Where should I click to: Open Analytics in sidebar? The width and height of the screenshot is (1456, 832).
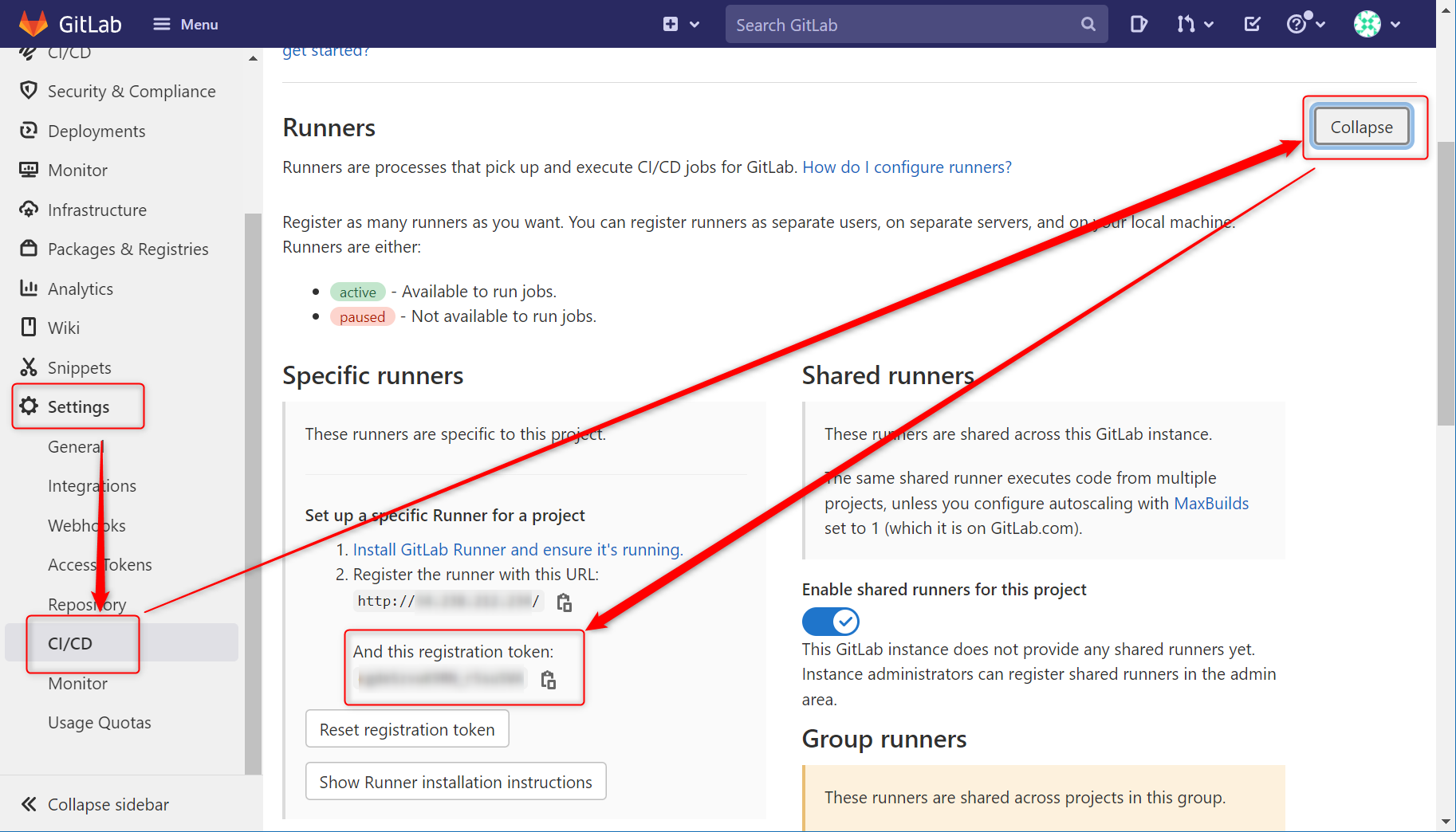(x=80, y=288)
